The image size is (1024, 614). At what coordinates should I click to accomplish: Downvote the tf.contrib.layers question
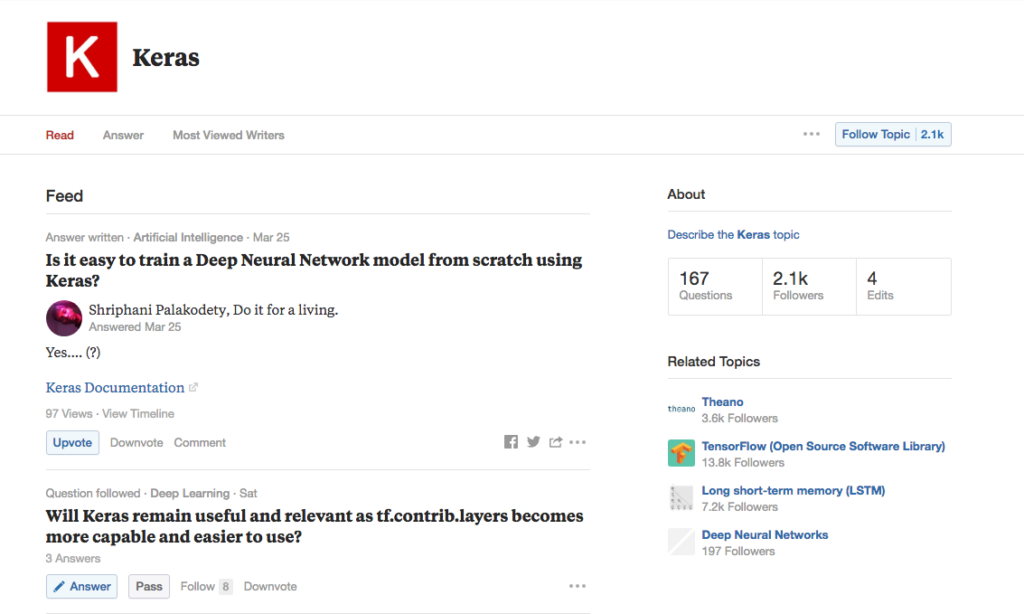[x=270, y=586]
